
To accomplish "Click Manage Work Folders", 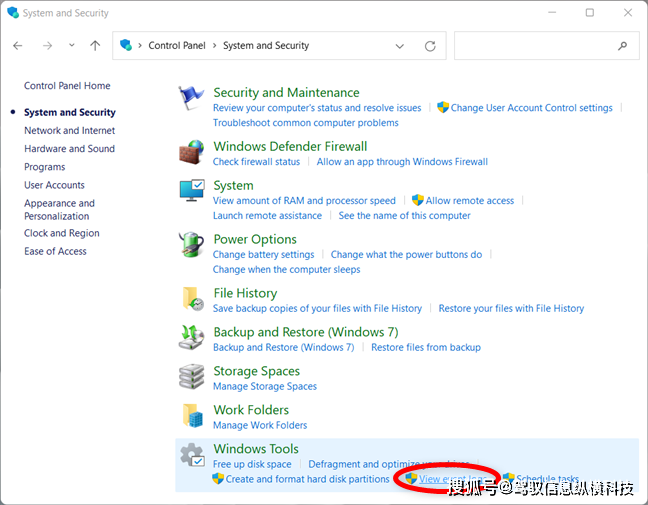I will click(260, 425).
